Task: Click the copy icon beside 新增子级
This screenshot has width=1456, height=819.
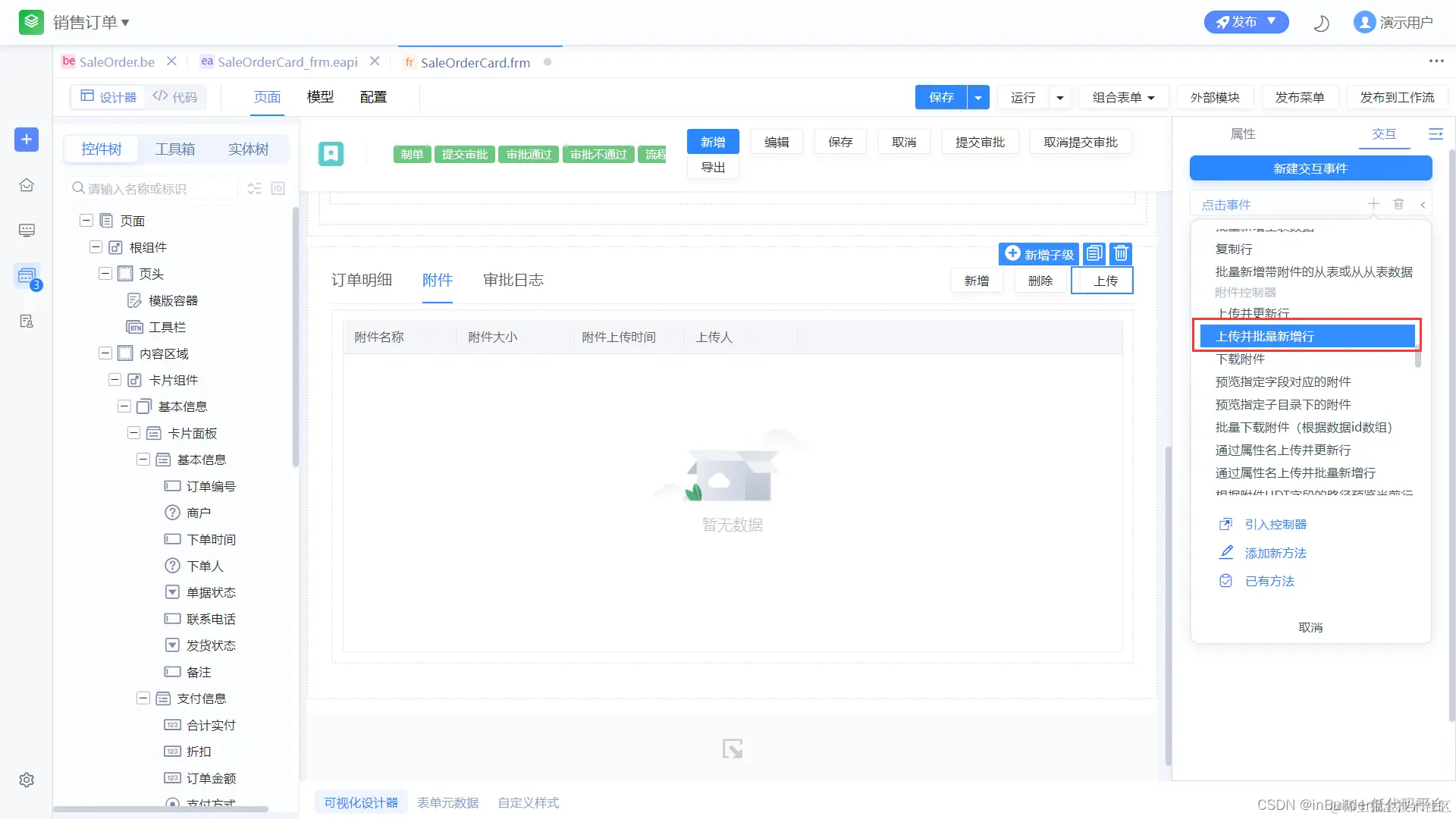Action: tap(1094, 253)
